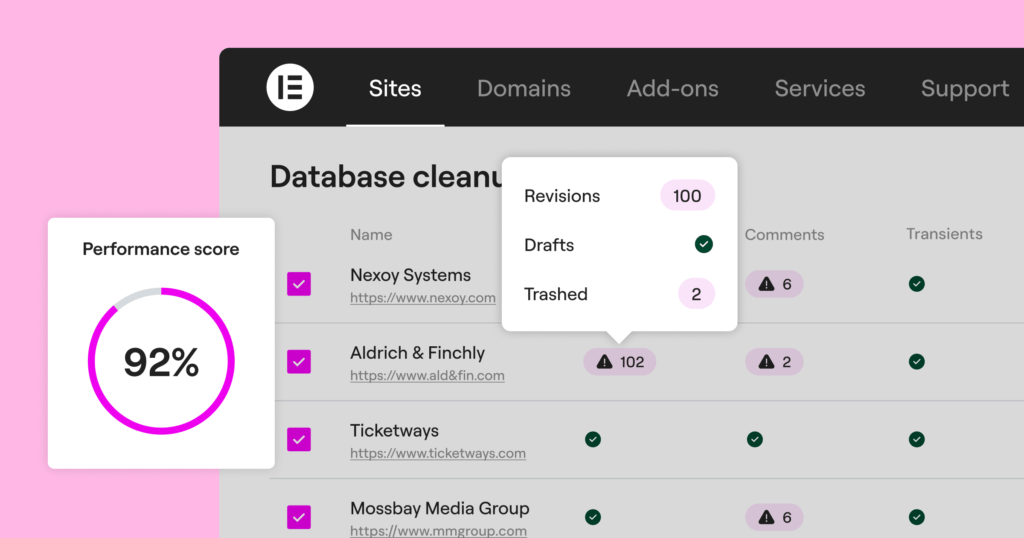
Task: Click Mossbay Media Group first green check icon
Action: (x=593, y=517)
